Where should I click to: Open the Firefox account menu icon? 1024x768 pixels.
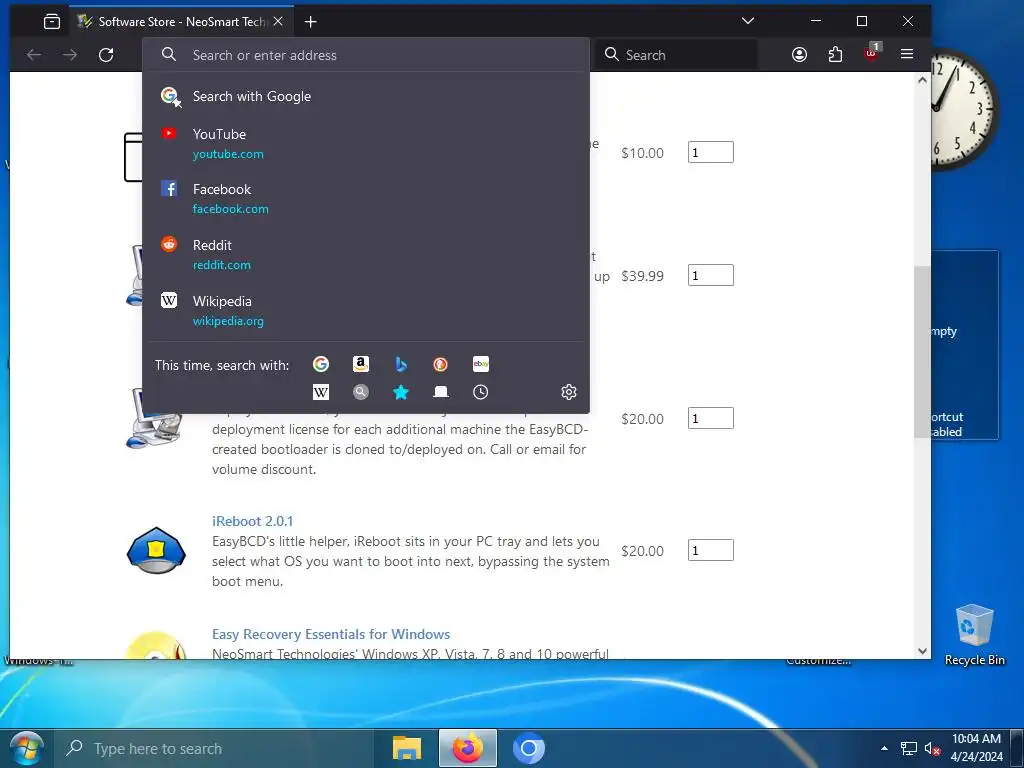pos(799,55)
